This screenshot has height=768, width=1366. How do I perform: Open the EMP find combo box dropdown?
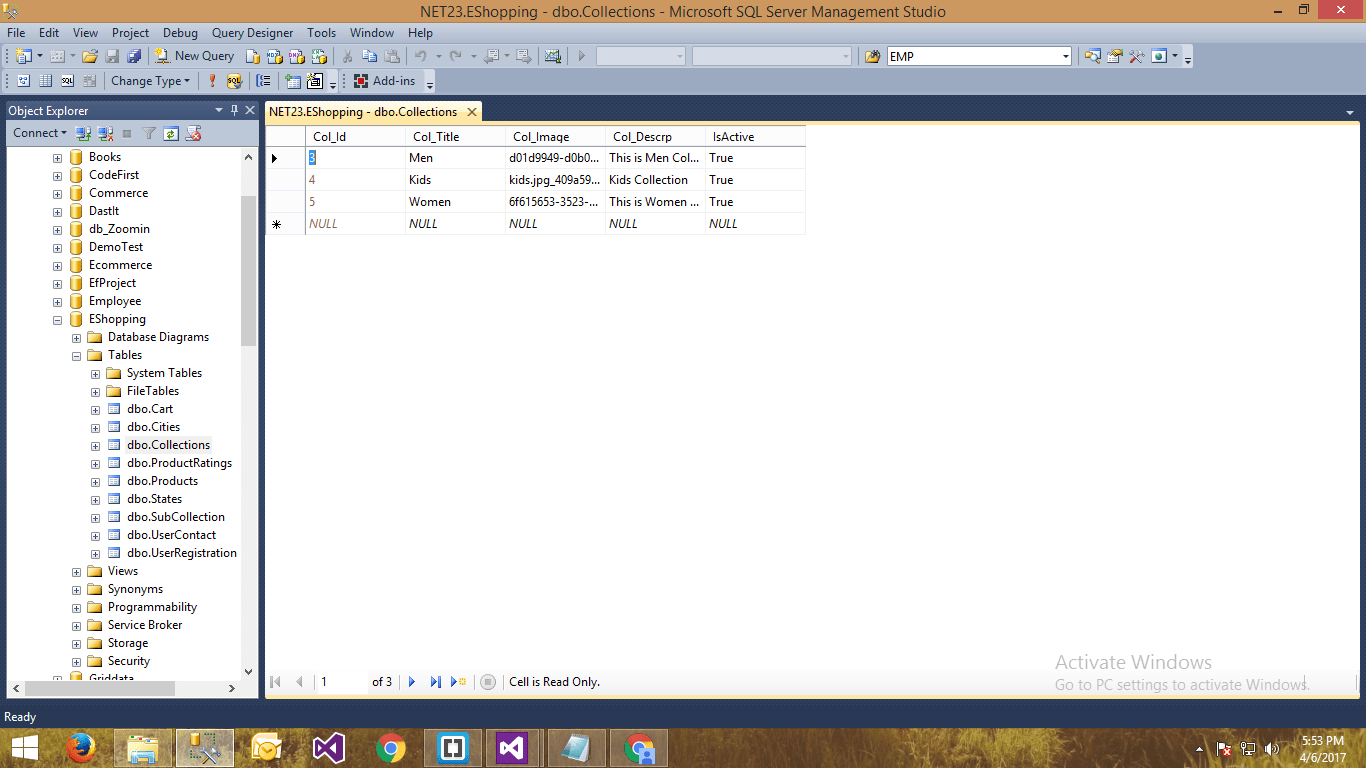click(x=1065, y=57)
